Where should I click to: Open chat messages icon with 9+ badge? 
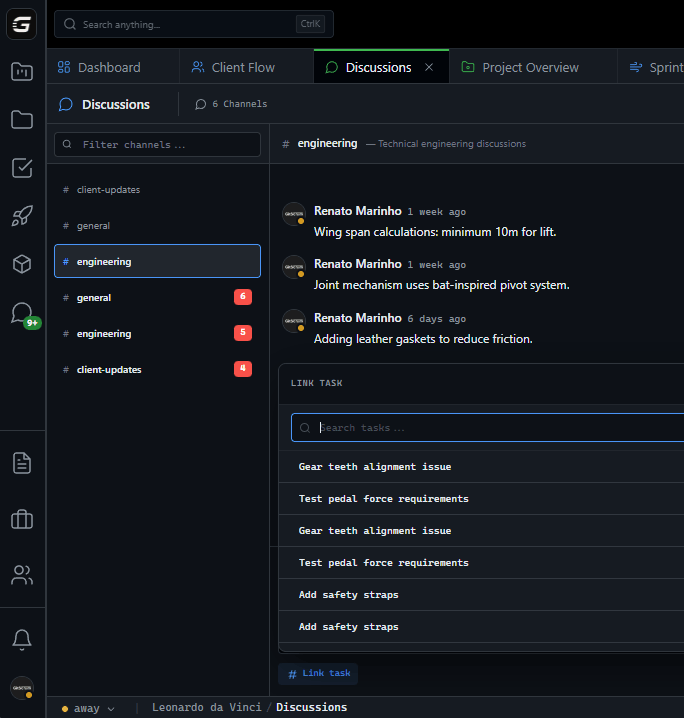(22, 313)
